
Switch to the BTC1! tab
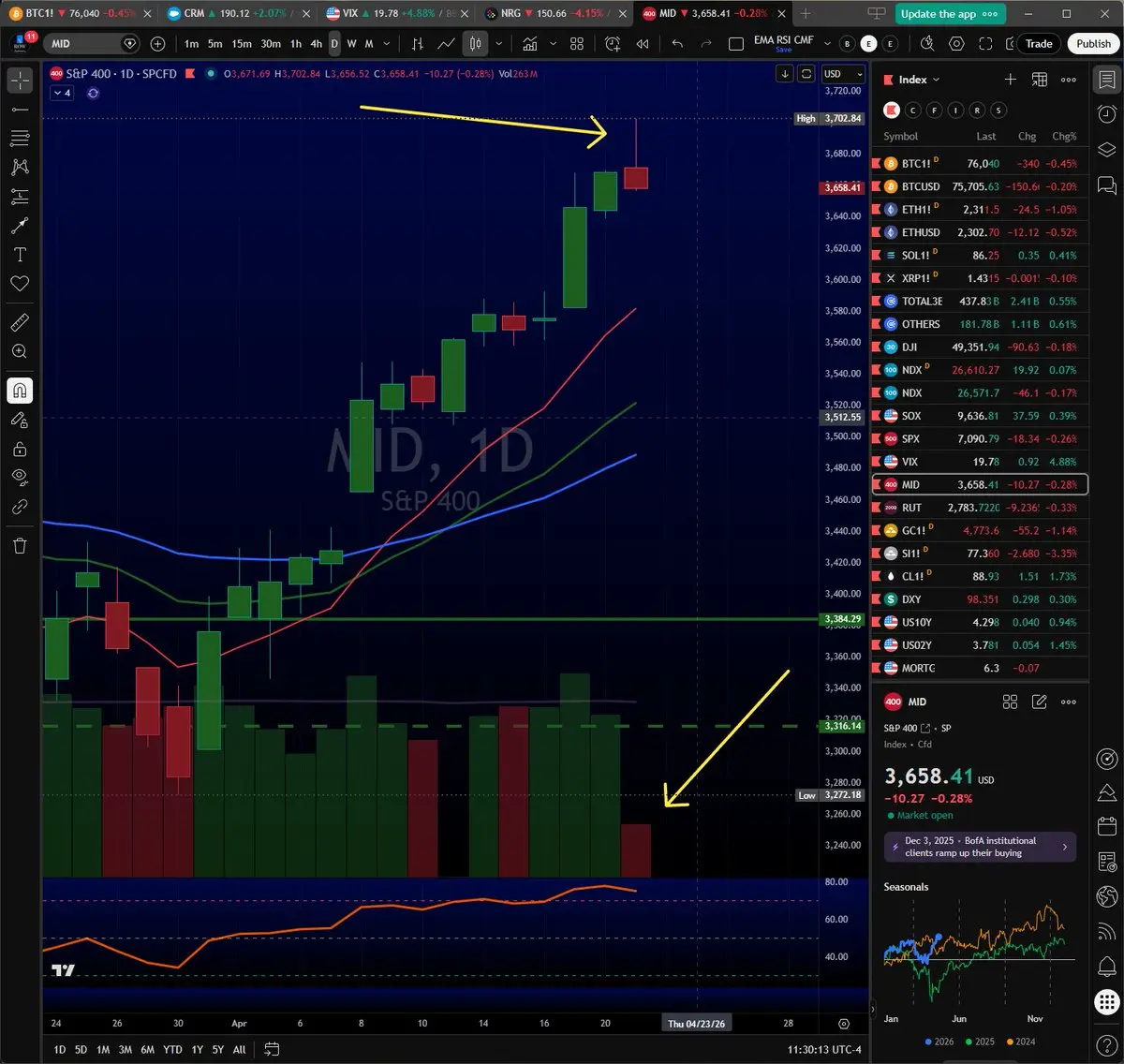tap(79, 13)
